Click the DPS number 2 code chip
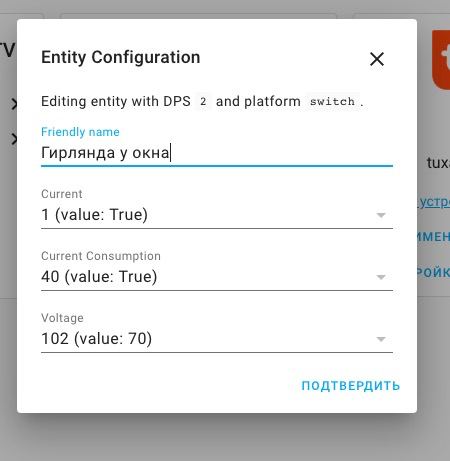 (203, 101)
